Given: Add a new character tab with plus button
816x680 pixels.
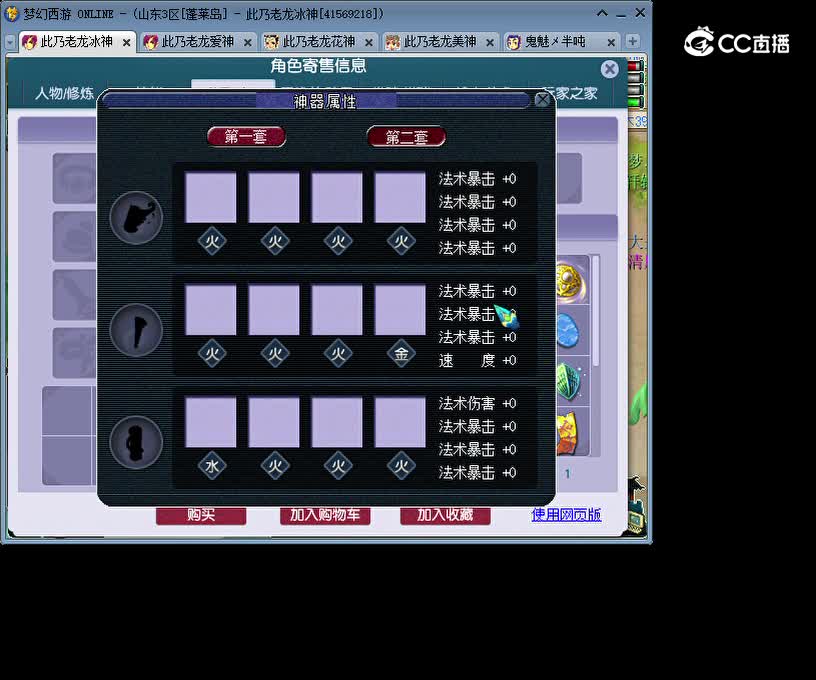Looking at the screenshot, I should tap(632, 41).
